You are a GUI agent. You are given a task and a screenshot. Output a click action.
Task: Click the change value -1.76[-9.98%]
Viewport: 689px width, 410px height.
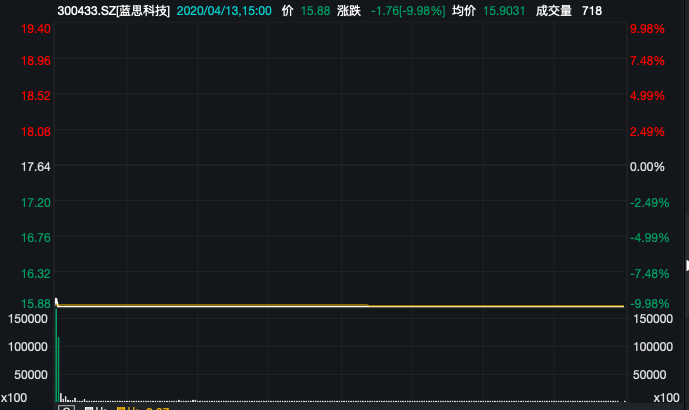(408, 11)
